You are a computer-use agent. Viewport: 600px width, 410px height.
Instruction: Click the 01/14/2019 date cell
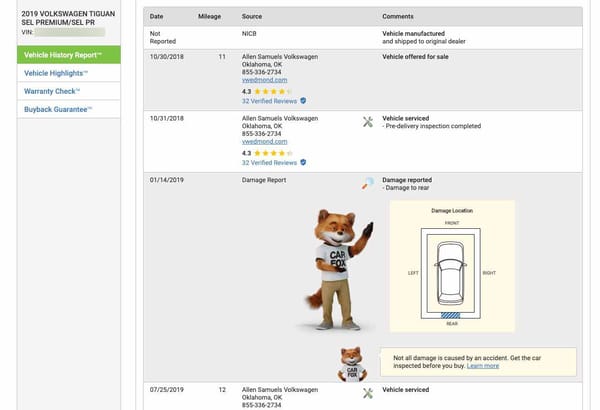(167, 180)
